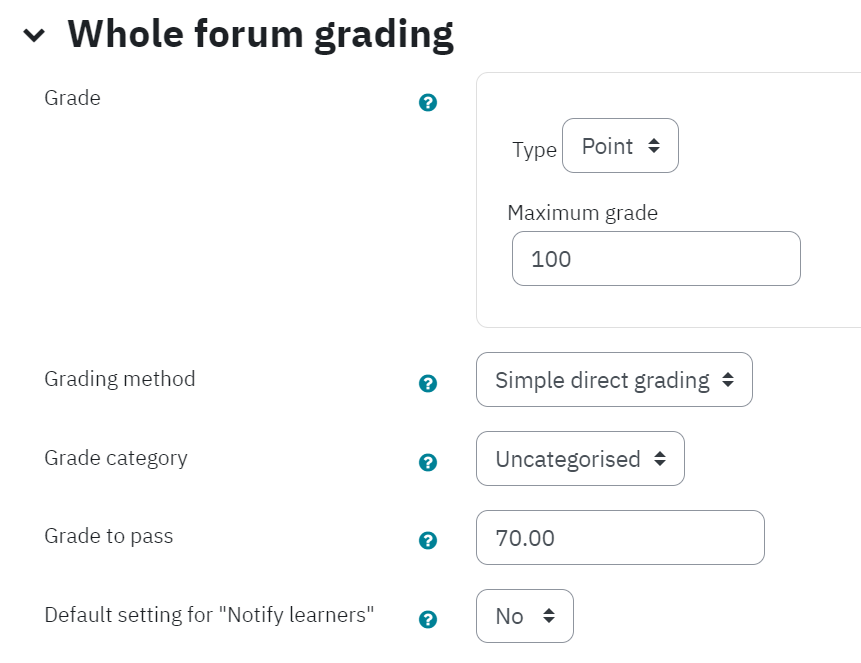The width and height of the screenshot is (861, 663).
Task: Open the Notify learners No dropdown
Action: click(x=524, y=616)
